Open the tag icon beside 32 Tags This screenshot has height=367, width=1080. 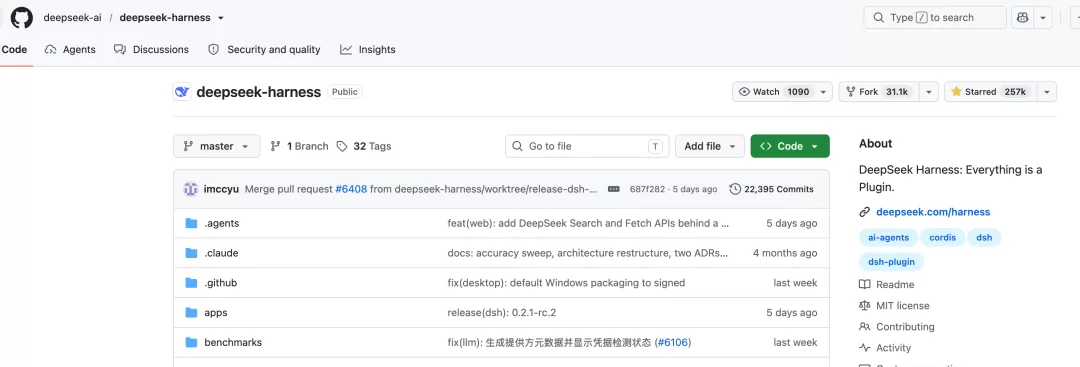point(342,146)
